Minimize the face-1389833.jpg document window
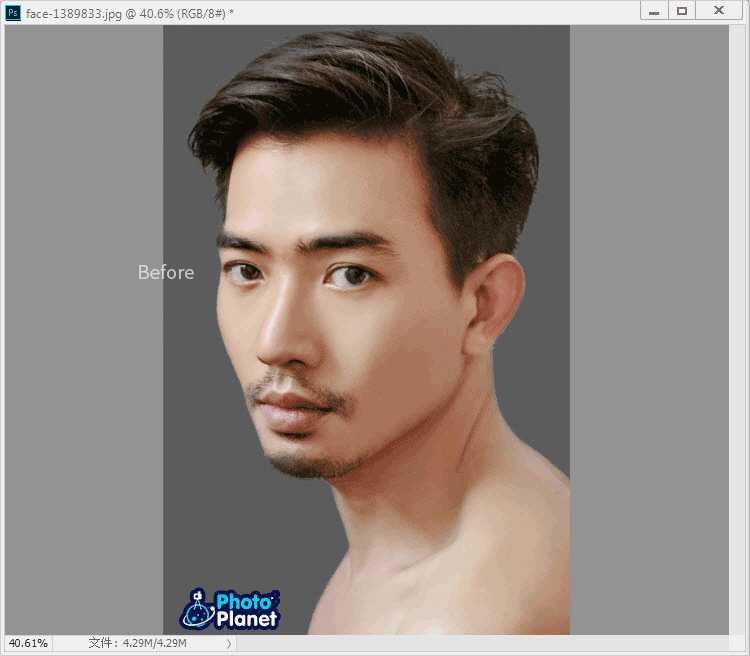This screenshot has width=750, height=656. tap(653, 11)
